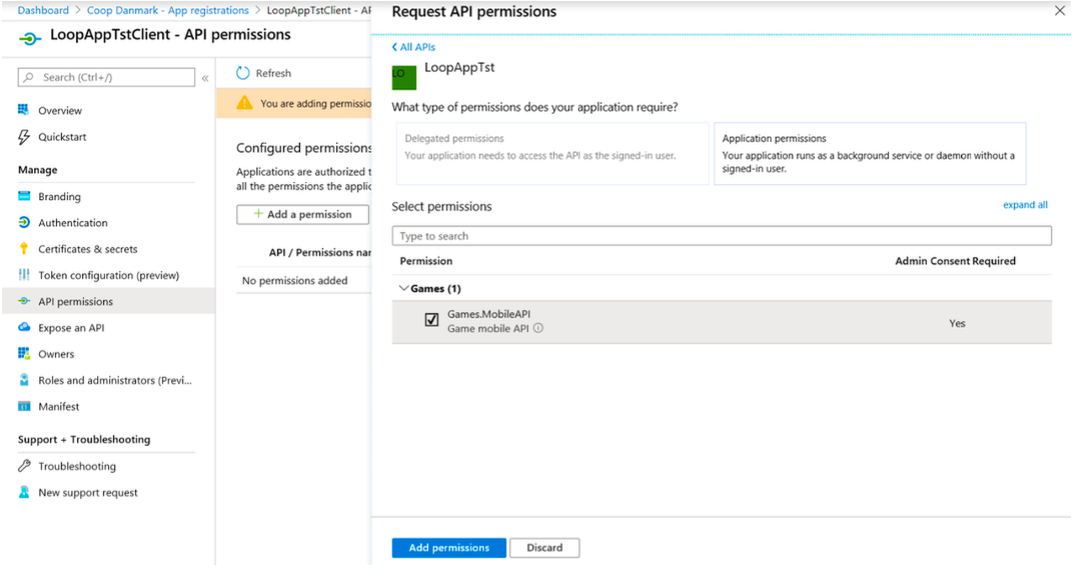Click the LoopAppTst green logo tile

point(403,77)
